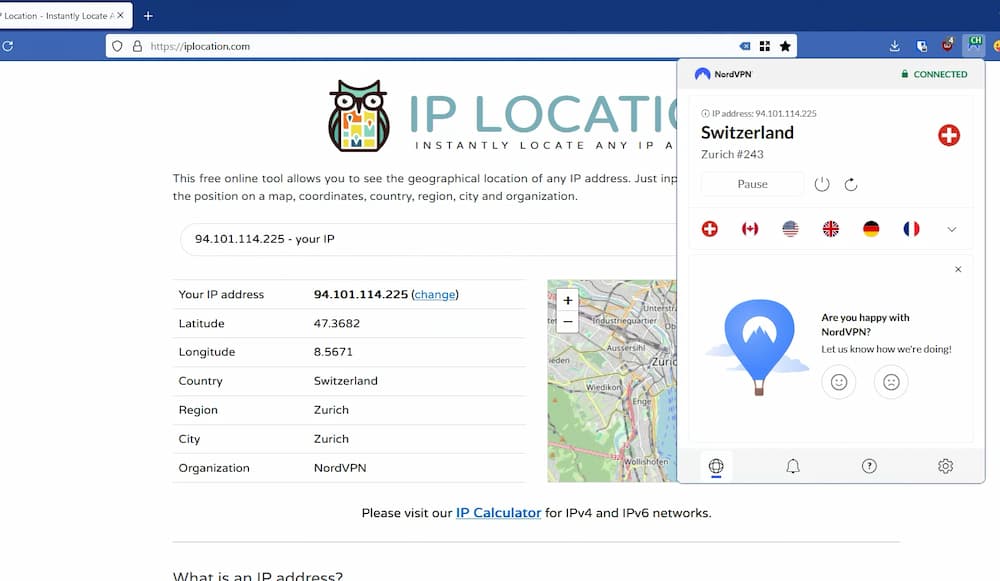1000x581 pixels.
Task: Open the browser downloads icon
Action: pos(895,46)
